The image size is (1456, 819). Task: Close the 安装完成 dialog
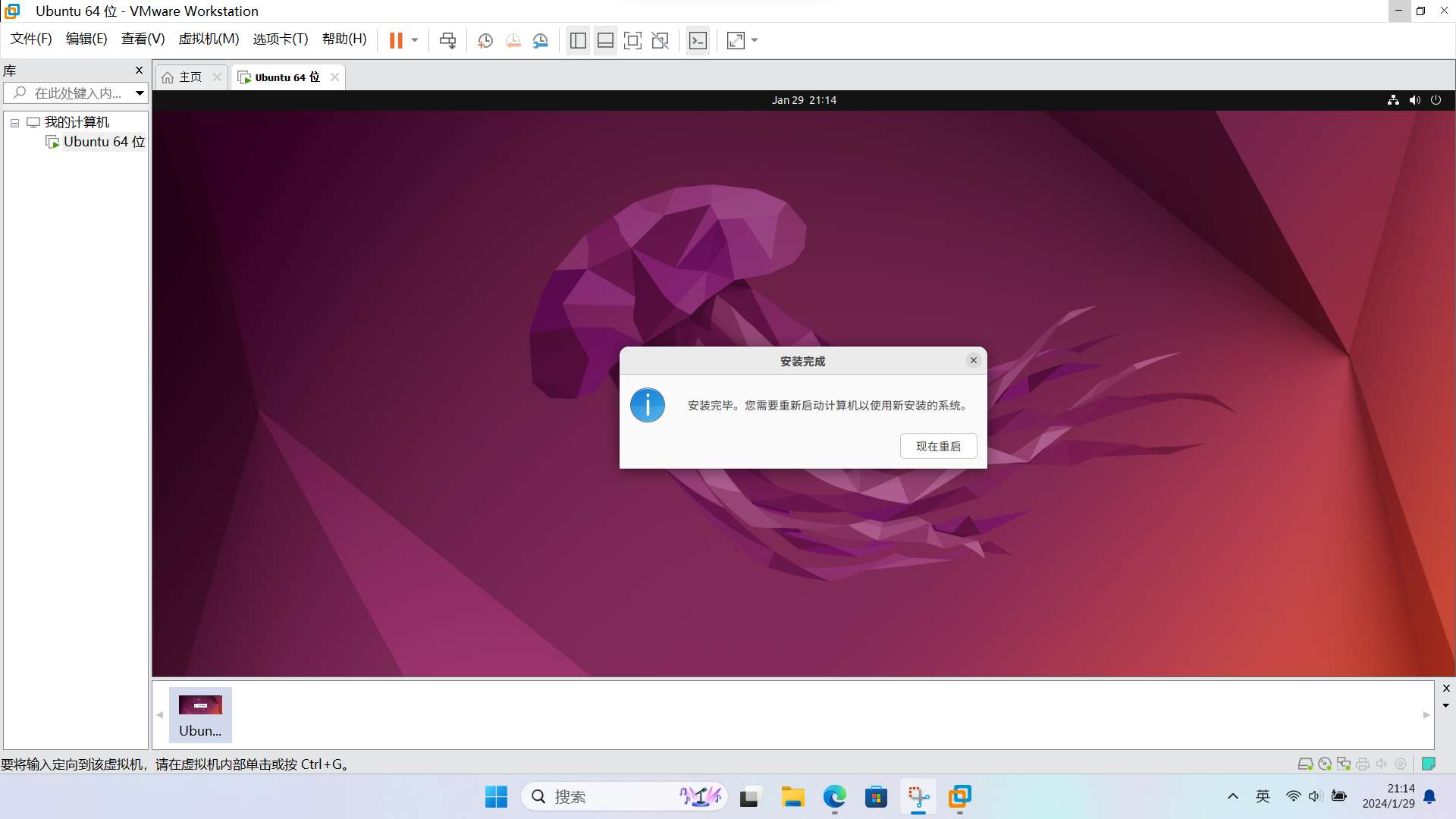974,360
